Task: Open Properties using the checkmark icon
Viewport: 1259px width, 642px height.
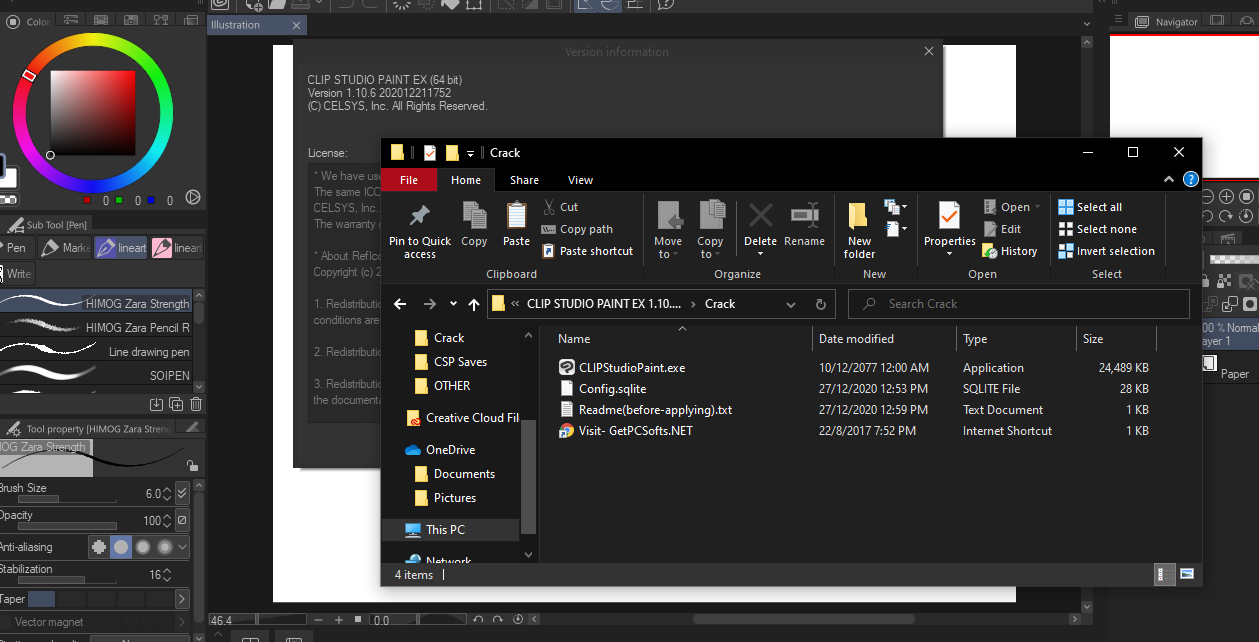Action: (x=949, y=215)
